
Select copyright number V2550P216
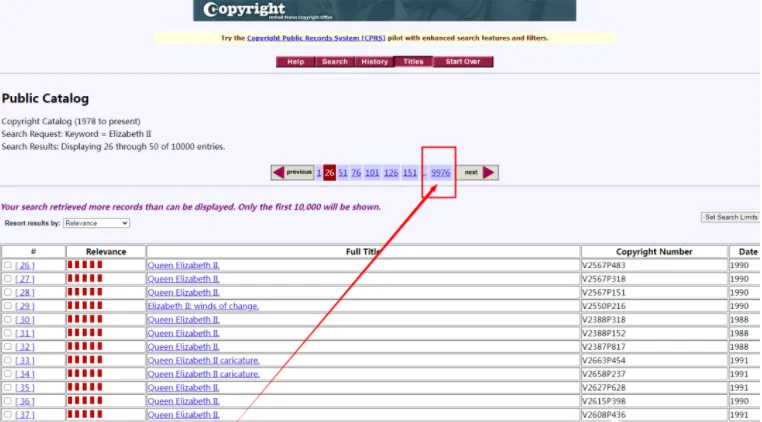tap(604, 306)
